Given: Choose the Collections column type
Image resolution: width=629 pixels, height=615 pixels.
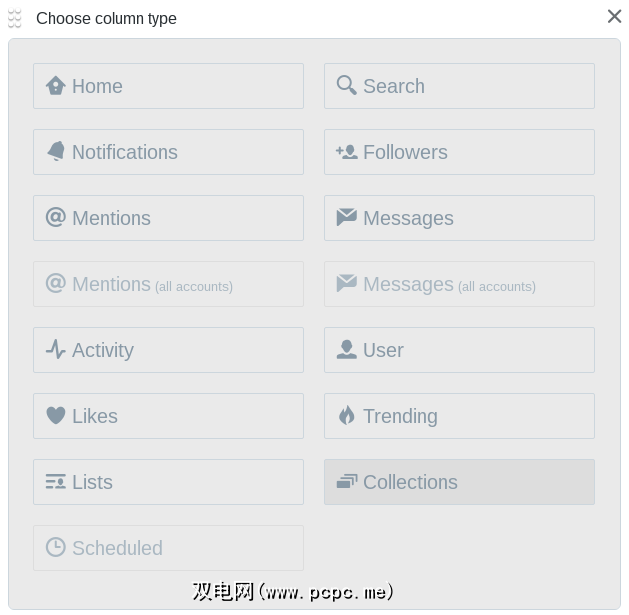Looking at the screenshot, I should point(459,482).
